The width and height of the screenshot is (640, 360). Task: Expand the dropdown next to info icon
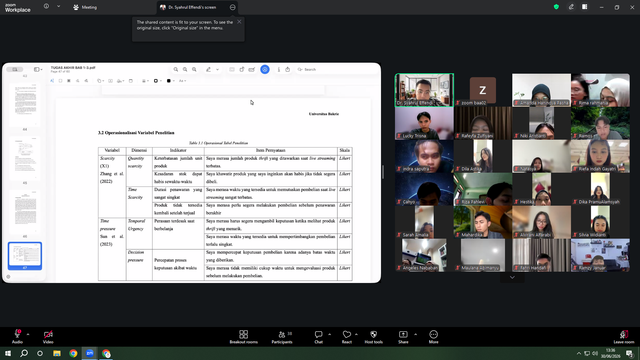(x=58, y=7)
